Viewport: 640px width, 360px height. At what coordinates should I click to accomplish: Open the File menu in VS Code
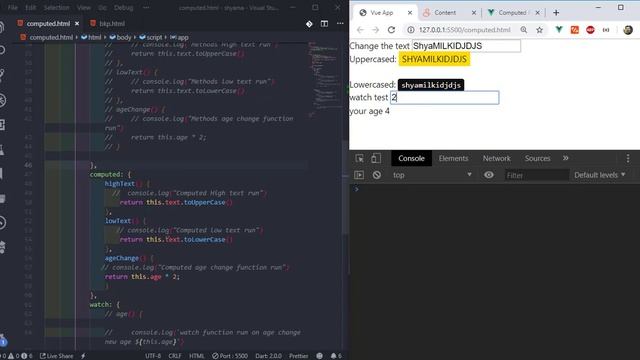point(13,7)
